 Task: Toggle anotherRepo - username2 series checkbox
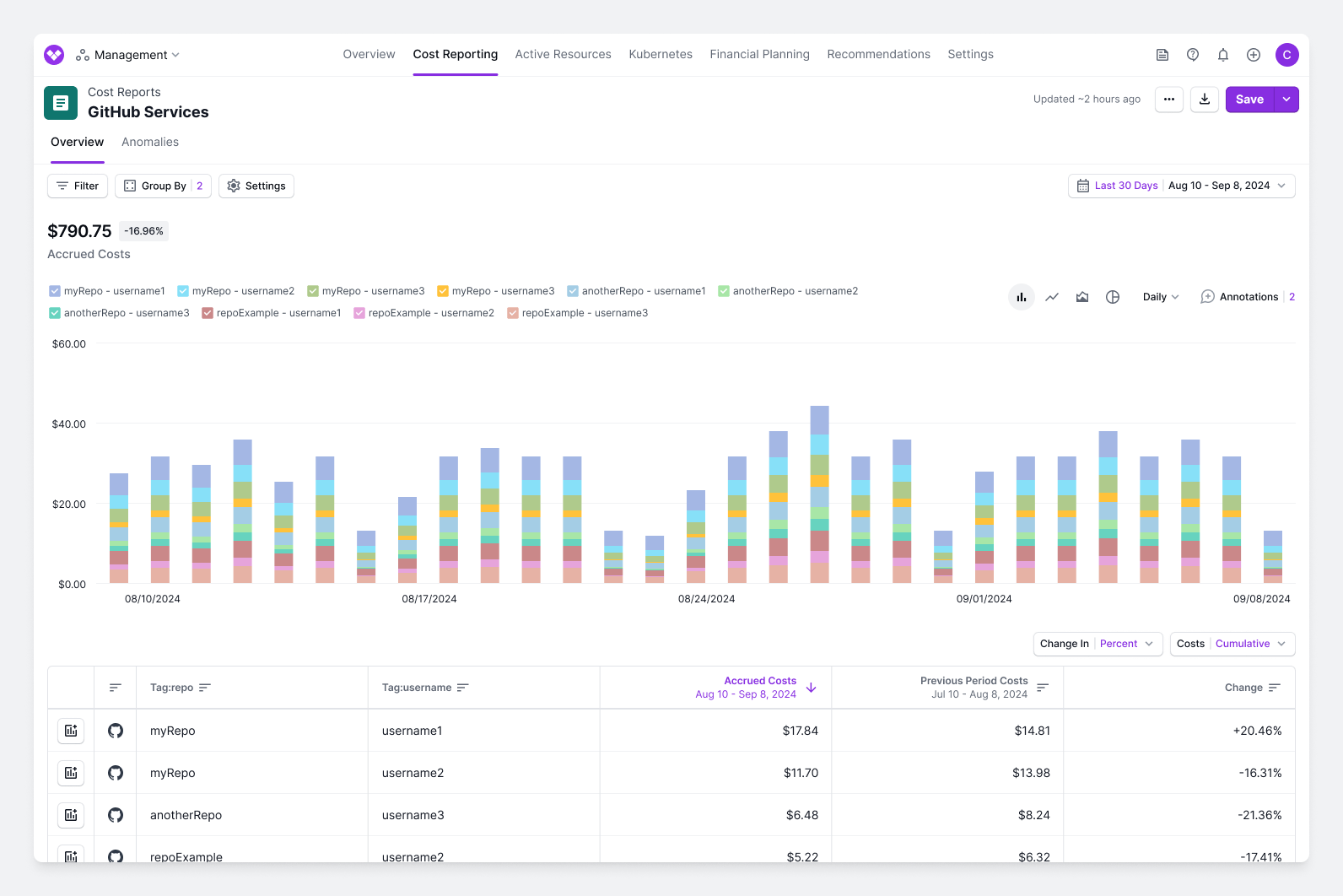(724, 291)
